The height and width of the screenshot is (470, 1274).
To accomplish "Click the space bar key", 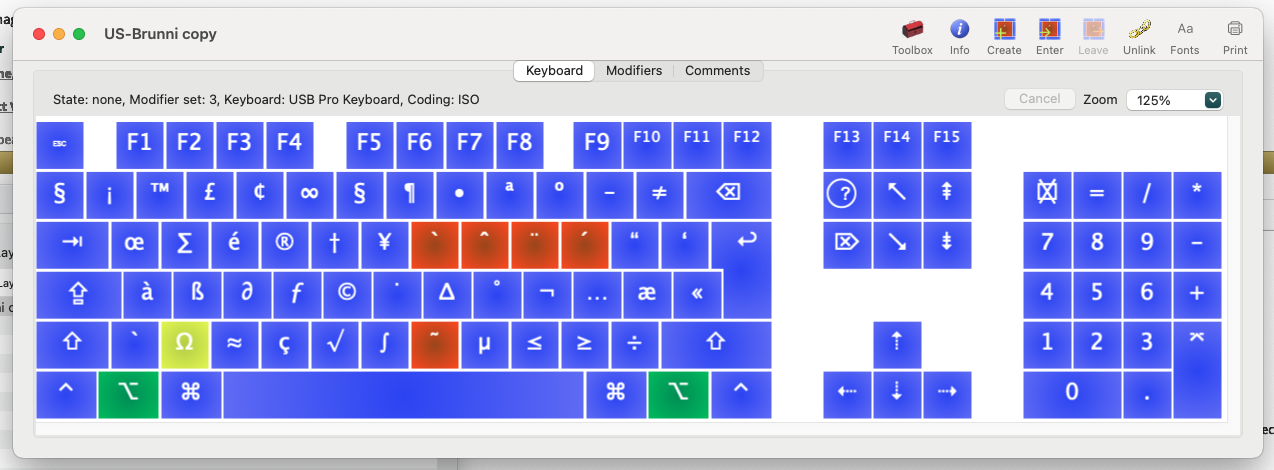I will (404, 395).
